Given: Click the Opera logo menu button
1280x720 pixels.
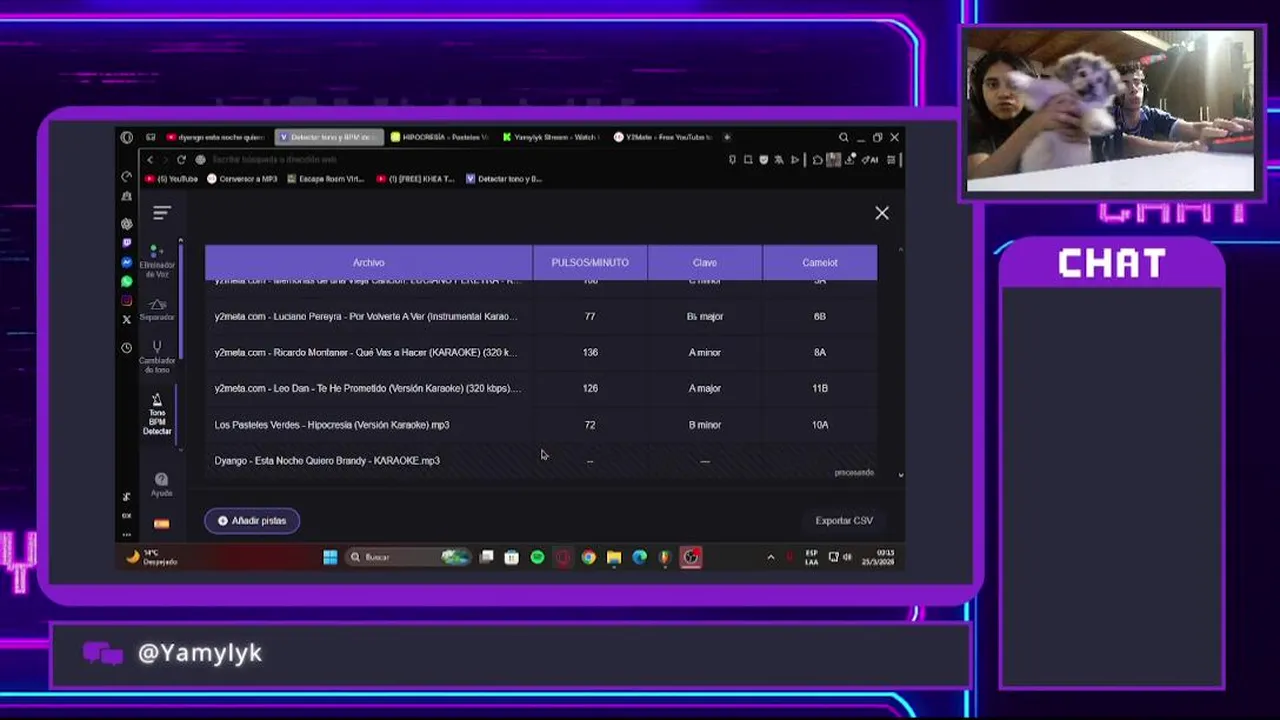Looking at the screenshot, I should click(127, 137).
